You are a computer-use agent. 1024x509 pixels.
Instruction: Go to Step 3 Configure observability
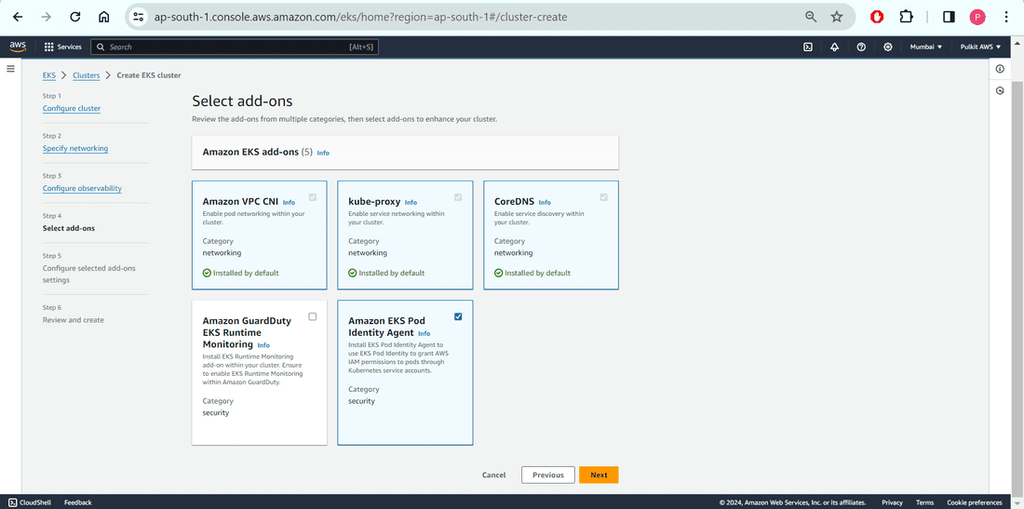(82, 188)
